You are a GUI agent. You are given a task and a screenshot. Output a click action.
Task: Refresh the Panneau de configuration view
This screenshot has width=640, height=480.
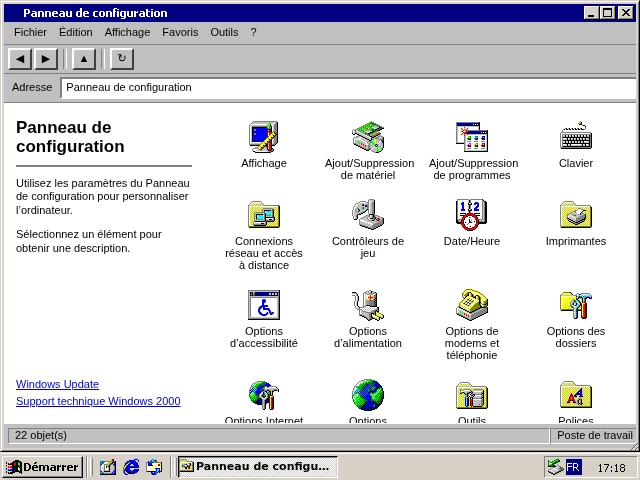pos(122,59)
